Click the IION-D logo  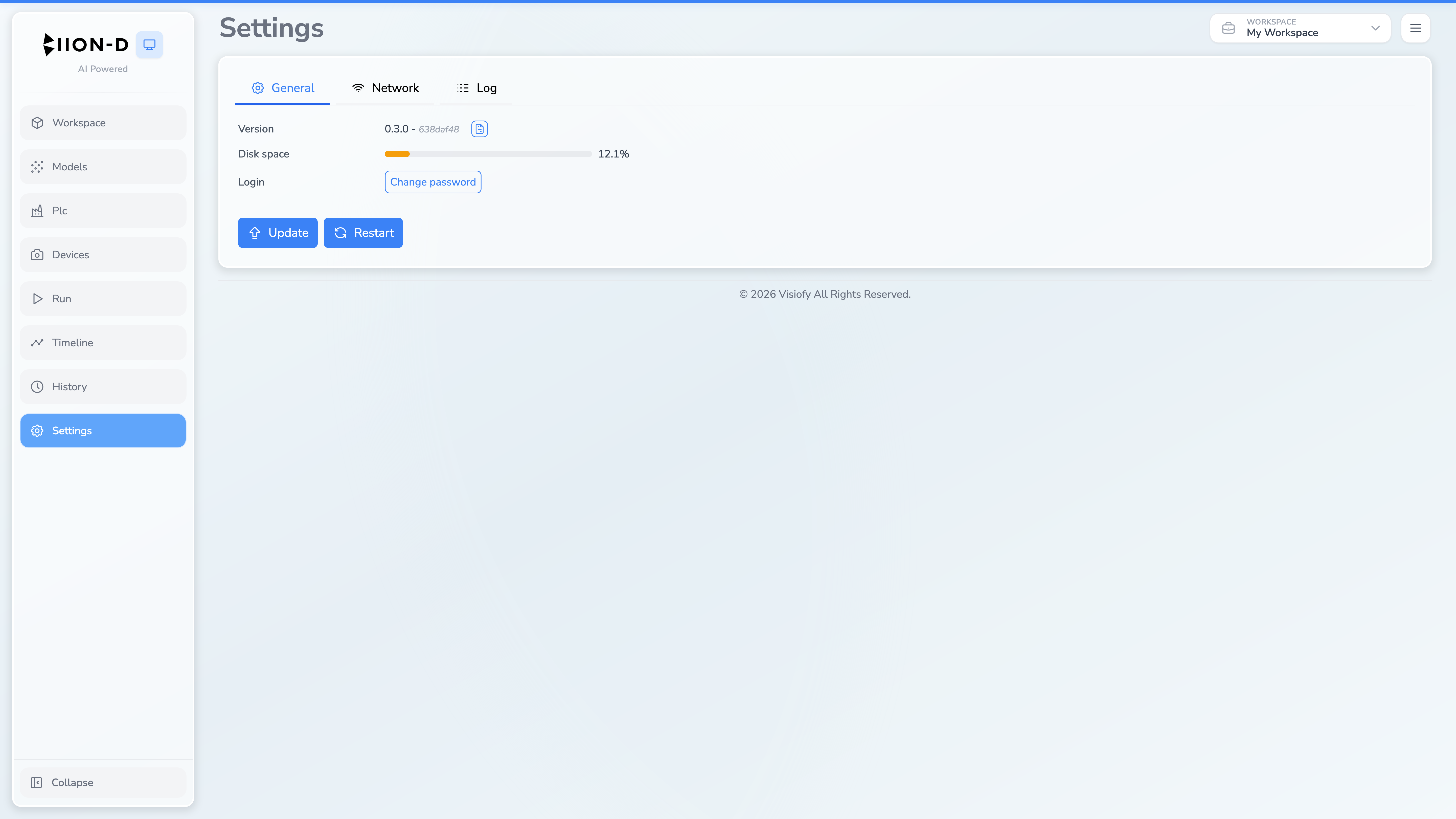coord(86,45)
